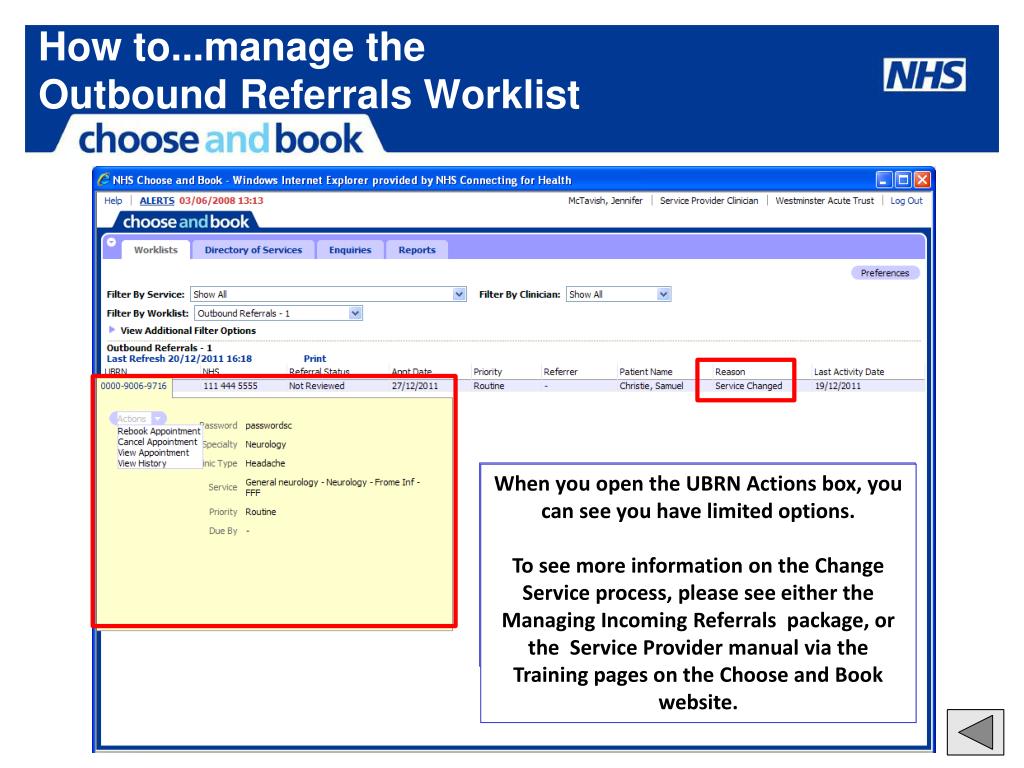Image resolution: width=1024 pixels, height=768 pixels.
Task: Choose View Appointment from Actions menu
Action: [153, 453]
